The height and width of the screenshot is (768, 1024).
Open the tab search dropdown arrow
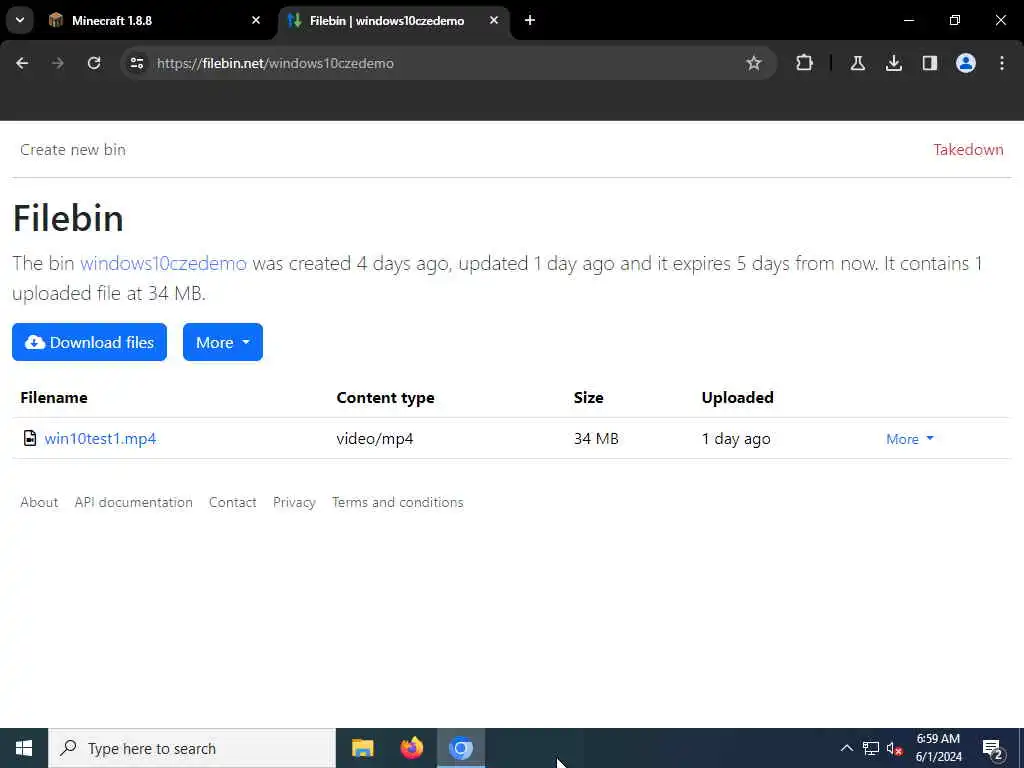click(x=20, y=20)
